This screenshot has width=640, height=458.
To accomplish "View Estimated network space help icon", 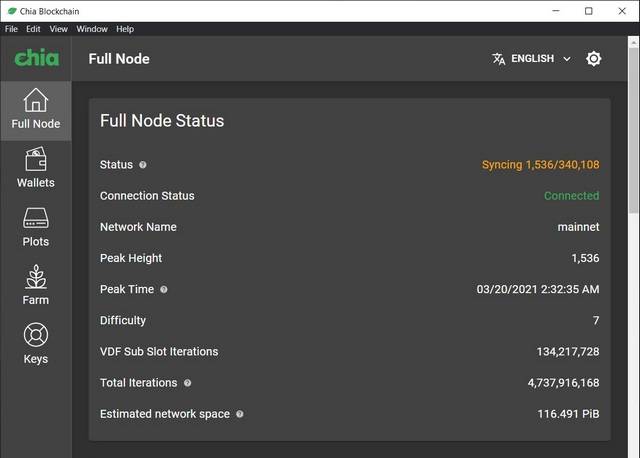I will coord(240,414).
